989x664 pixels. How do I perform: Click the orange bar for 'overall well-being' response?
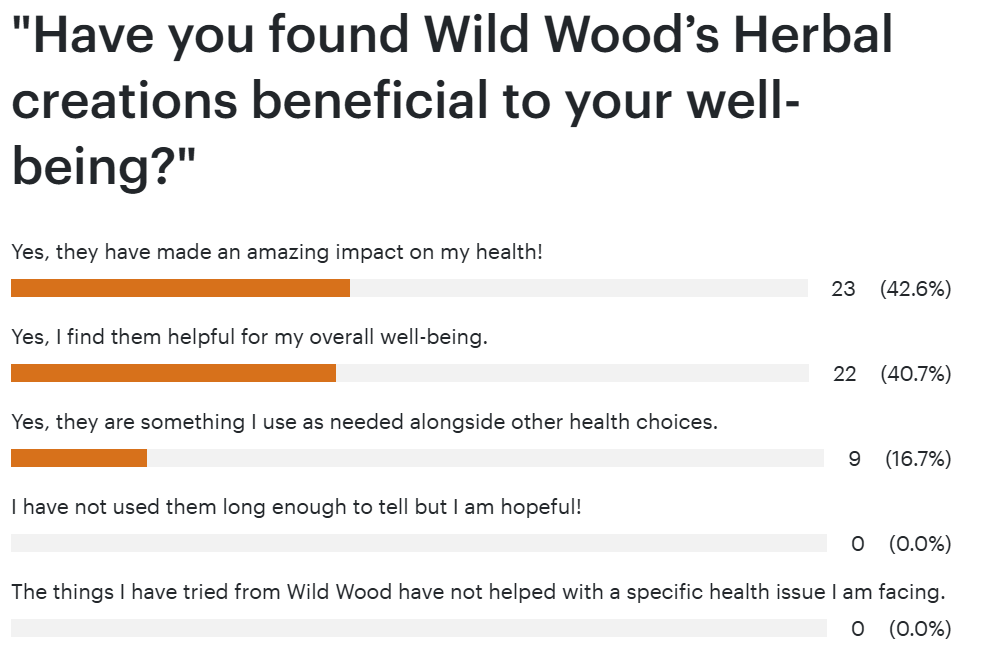point(173,374)
